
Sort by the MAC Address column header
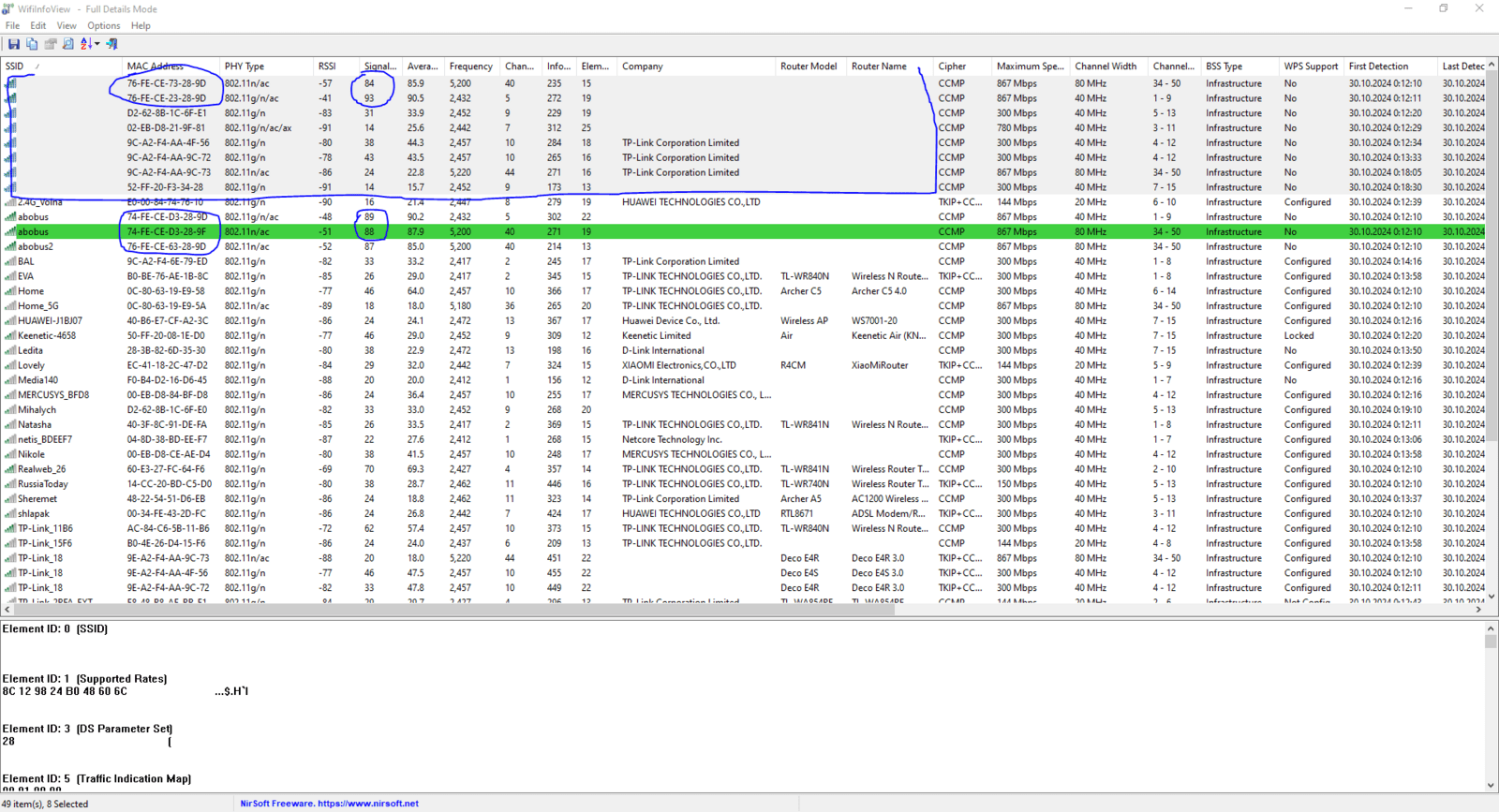coord(156,66)
